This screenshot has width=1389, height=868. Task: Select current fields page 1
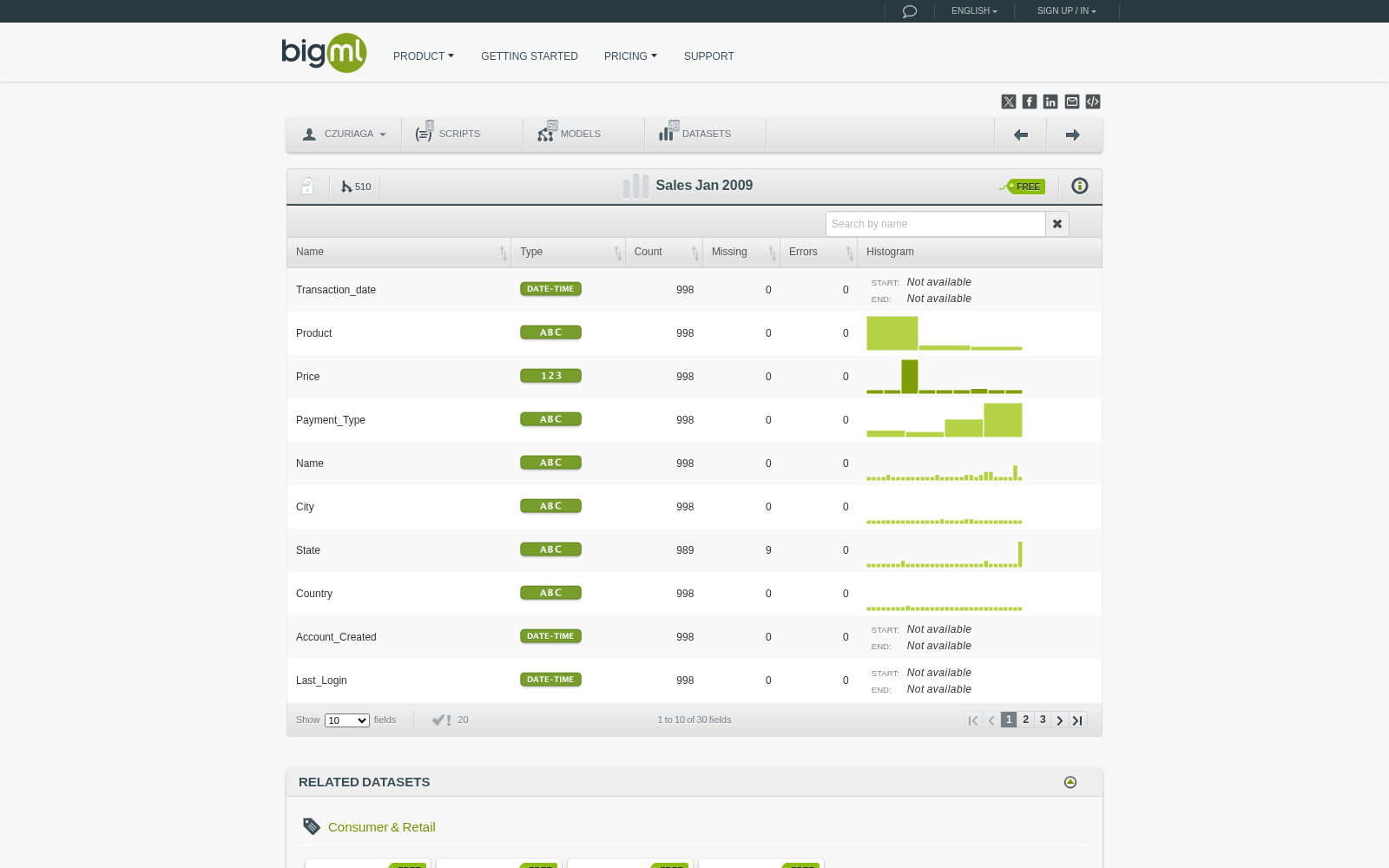[x=1009, y=720]
